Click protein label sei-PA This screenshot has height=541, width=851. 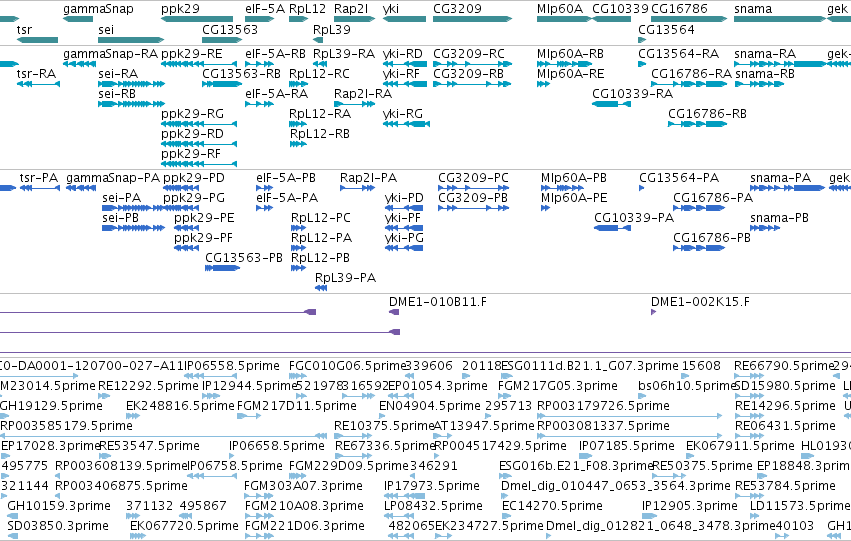click(121, 198)
